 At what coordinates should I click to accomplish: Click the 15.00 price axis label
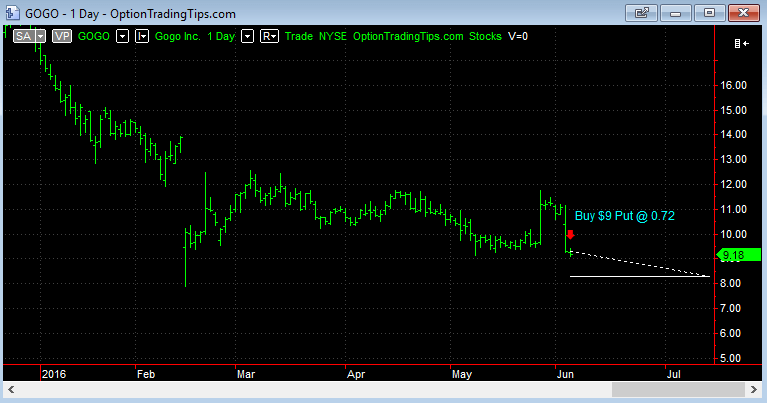(x=733, y=110)
